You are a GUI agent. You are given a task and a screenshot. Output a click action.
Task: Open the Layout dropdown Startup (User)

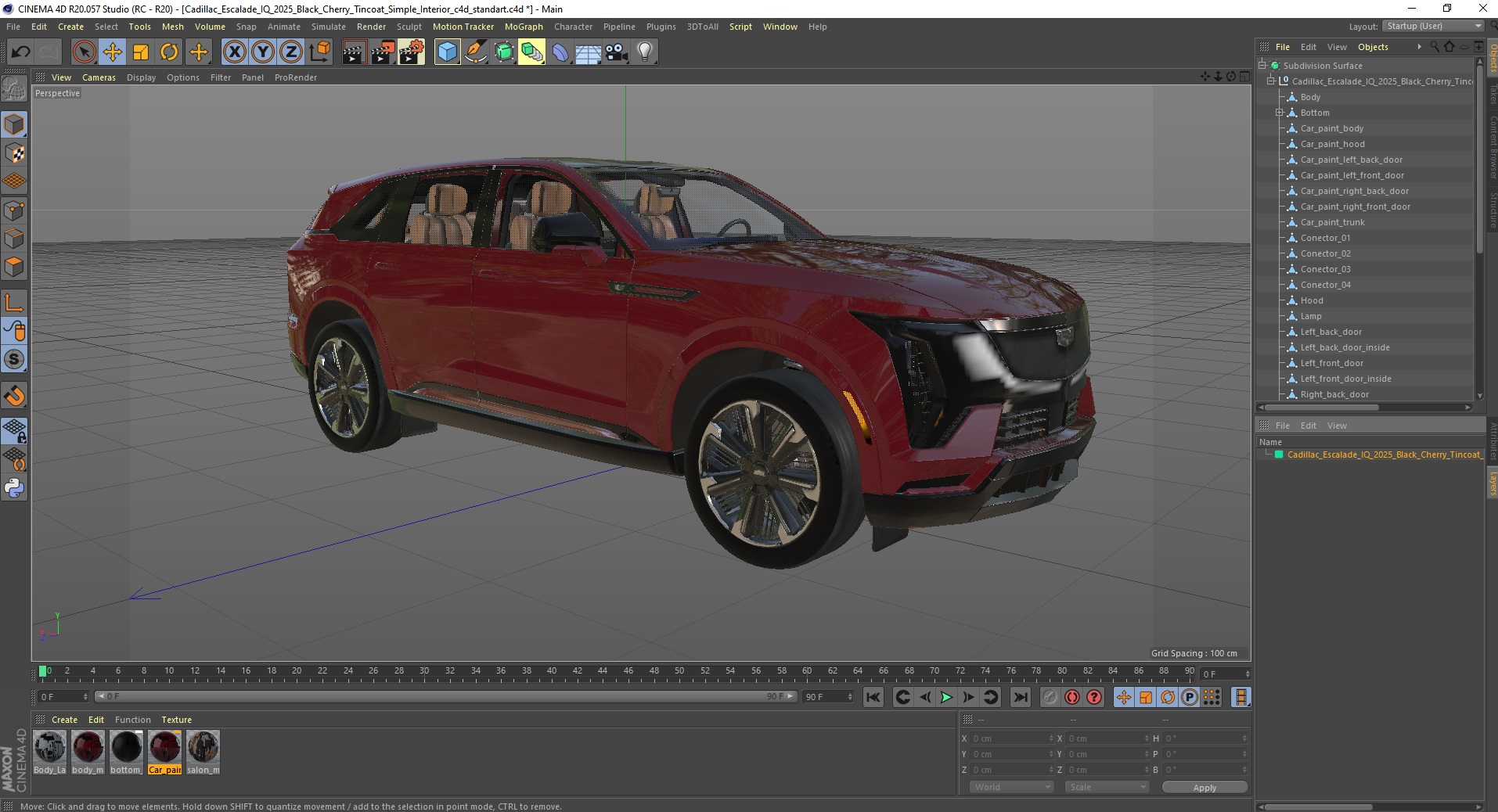[x=1433, y=26]
